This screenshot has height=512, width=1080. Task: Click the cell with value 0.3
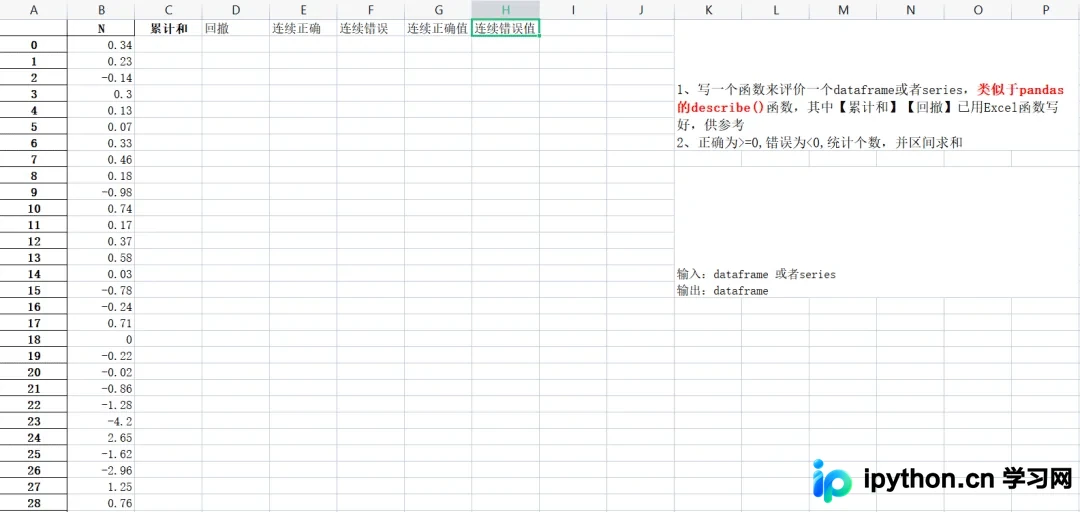[101, 94]
